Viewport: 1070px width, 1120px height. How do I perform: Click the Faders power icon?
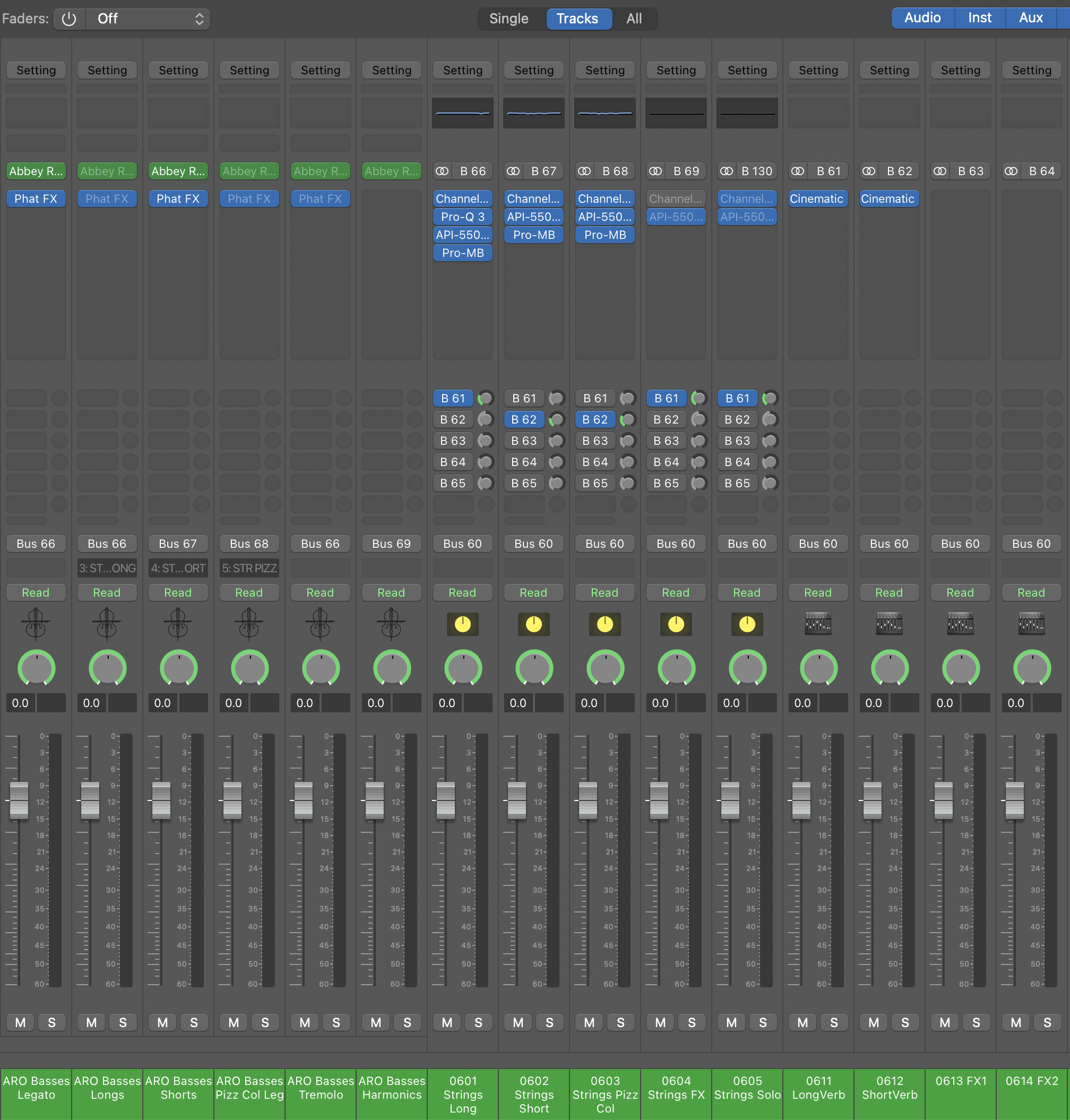pyautogui.click(x=69, y=19)
